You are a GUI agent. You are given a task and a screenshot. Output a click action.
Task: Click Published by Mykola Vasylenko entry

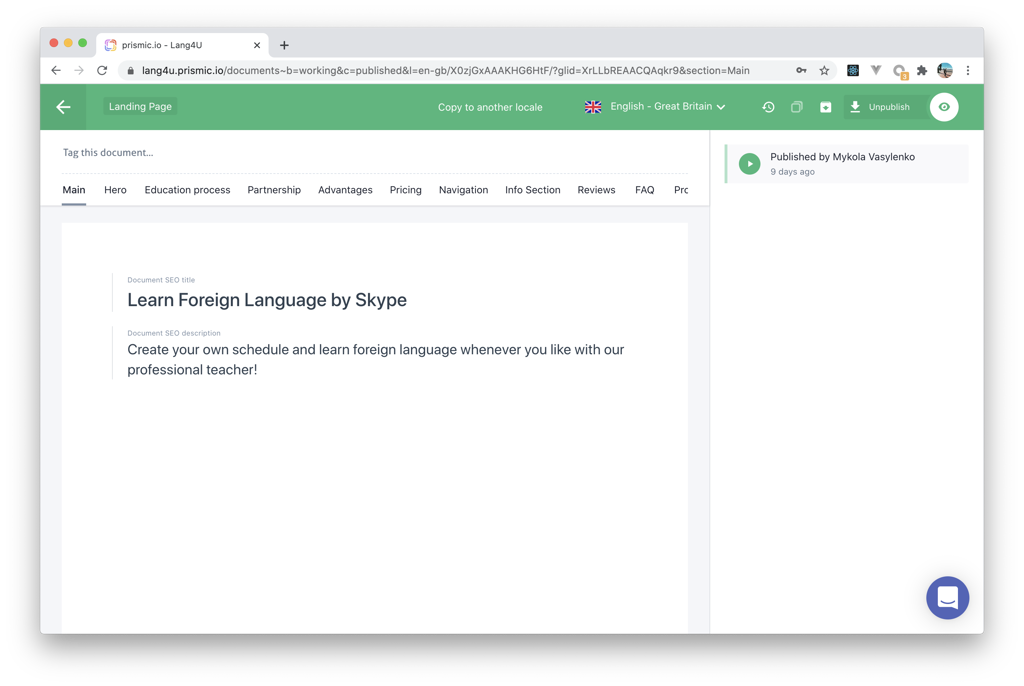click(x=847, y=163)
